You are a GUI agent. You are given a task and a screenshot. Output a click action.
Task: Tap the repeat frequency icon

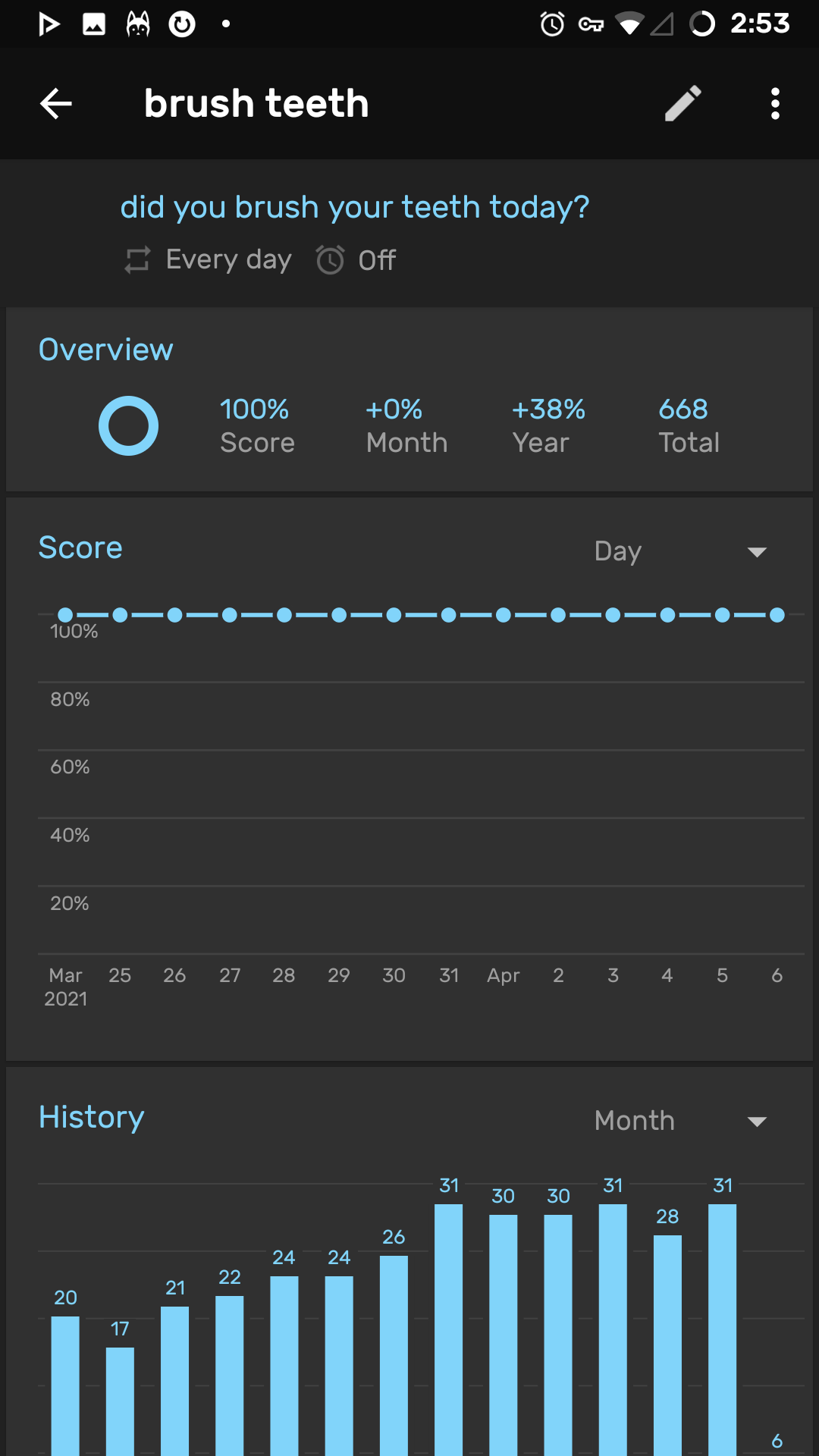[x=137, y=260]
